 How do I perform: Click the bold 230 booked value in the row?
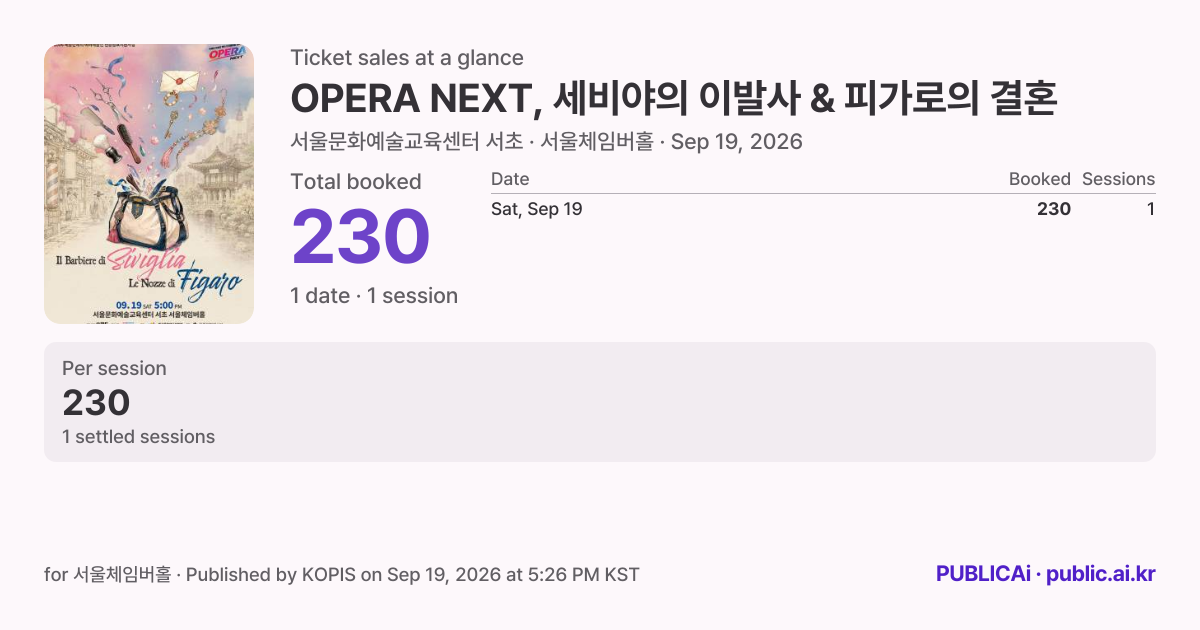tap(1054, 209)
